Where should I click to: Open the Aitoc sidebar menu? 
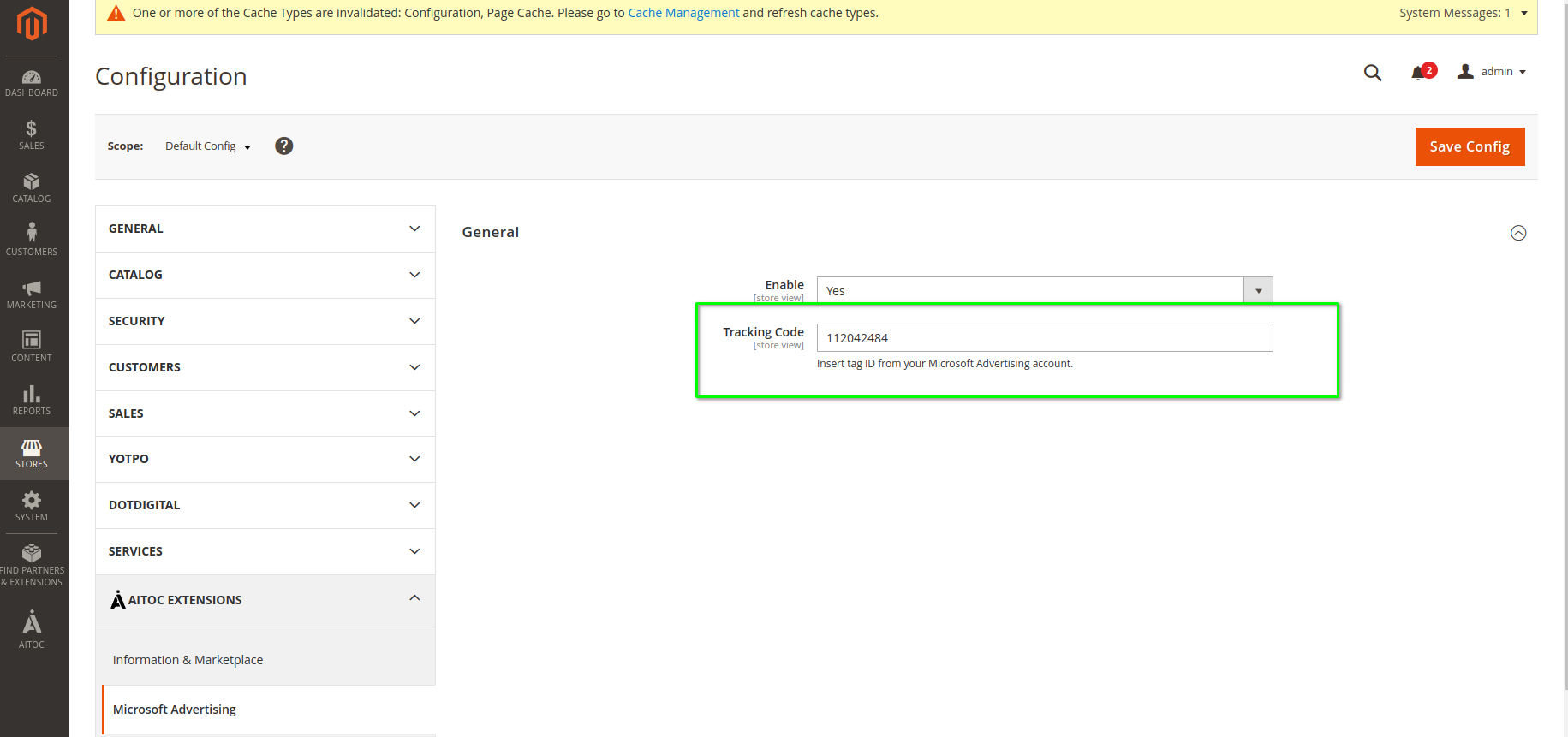tap(32, 629)
